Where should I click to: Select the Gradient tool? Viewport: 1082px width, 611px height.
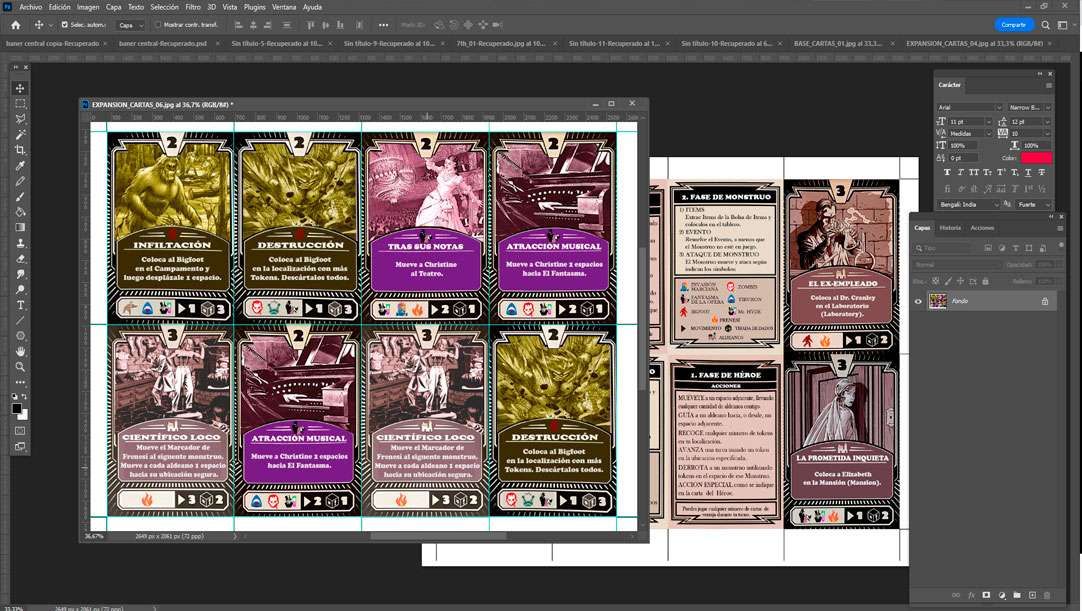(20, 227)
